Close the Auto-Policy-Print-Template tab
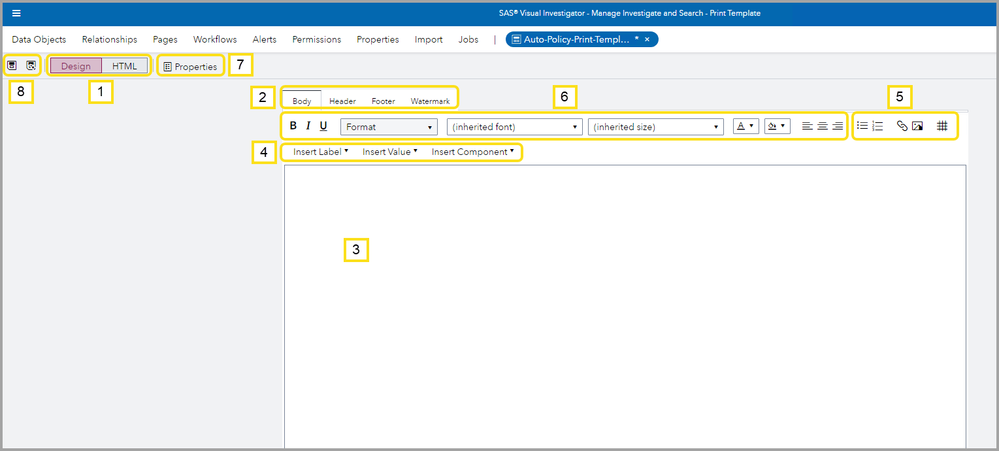 click(647, 39)
